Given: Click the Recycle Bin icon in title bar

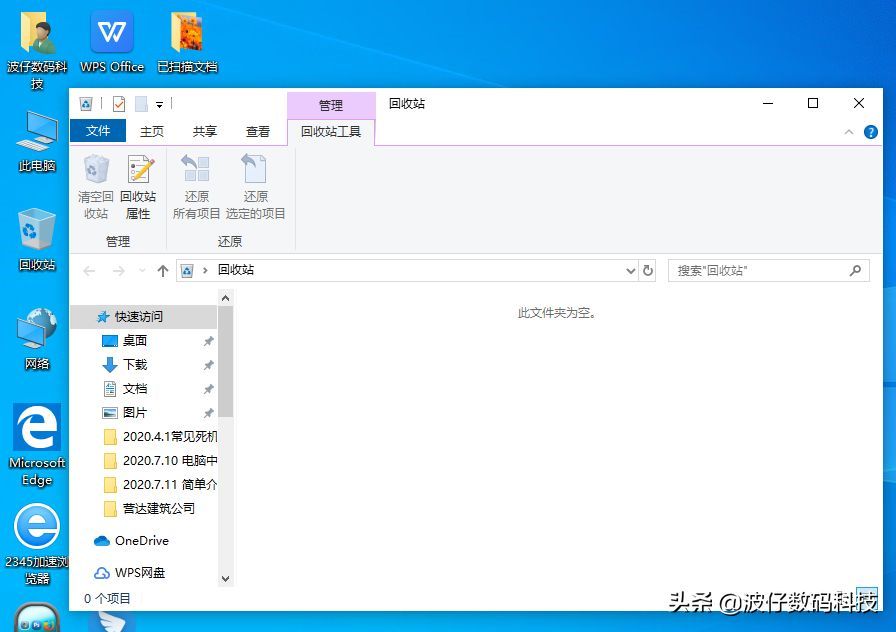Looking at the screenshot, I should point(86,104).
